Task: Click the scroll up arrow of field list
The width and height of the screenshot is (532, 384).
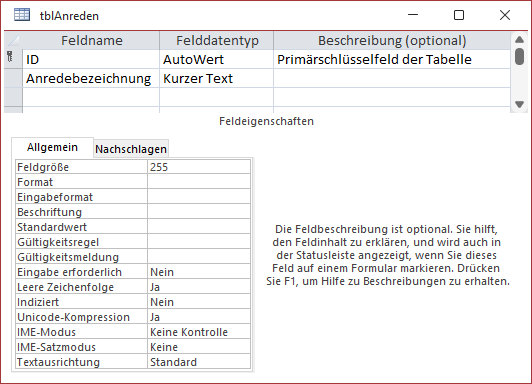Action: coord(519,39)
